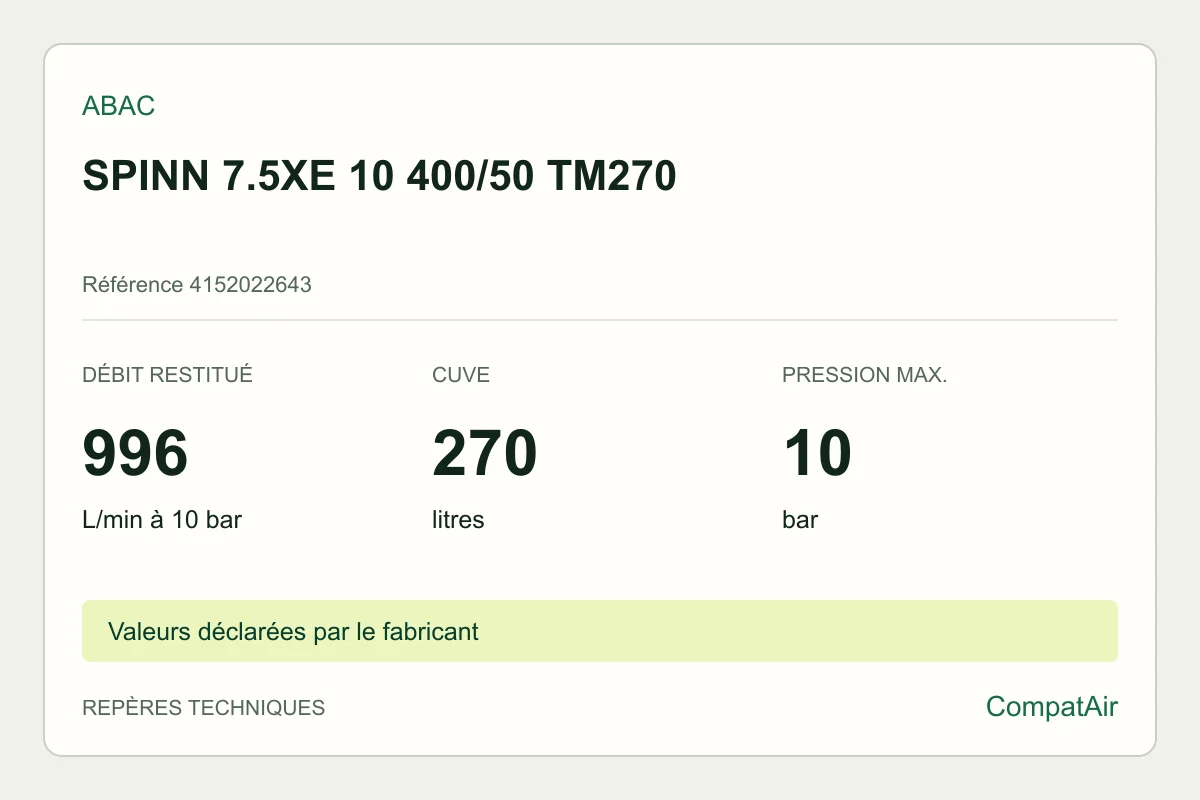Click the ABAC brand label
The width and height of the screenshot is (1200, 800).
click(118, 106)
